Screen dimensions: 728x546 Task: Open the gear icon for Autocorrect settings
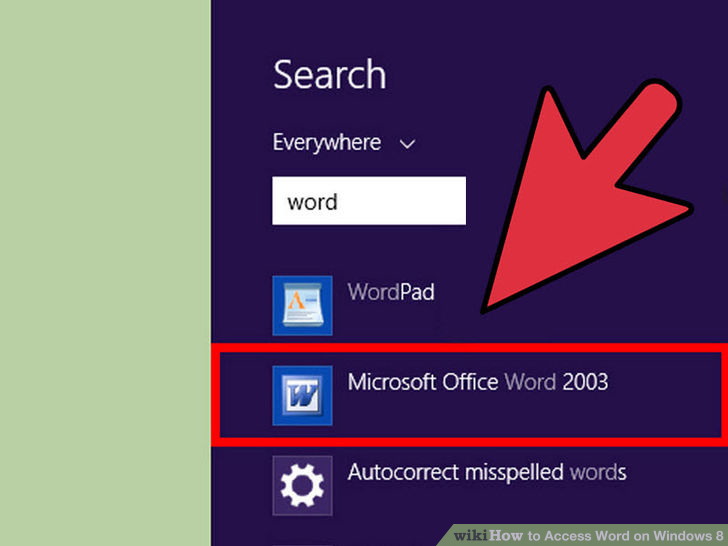302,486
